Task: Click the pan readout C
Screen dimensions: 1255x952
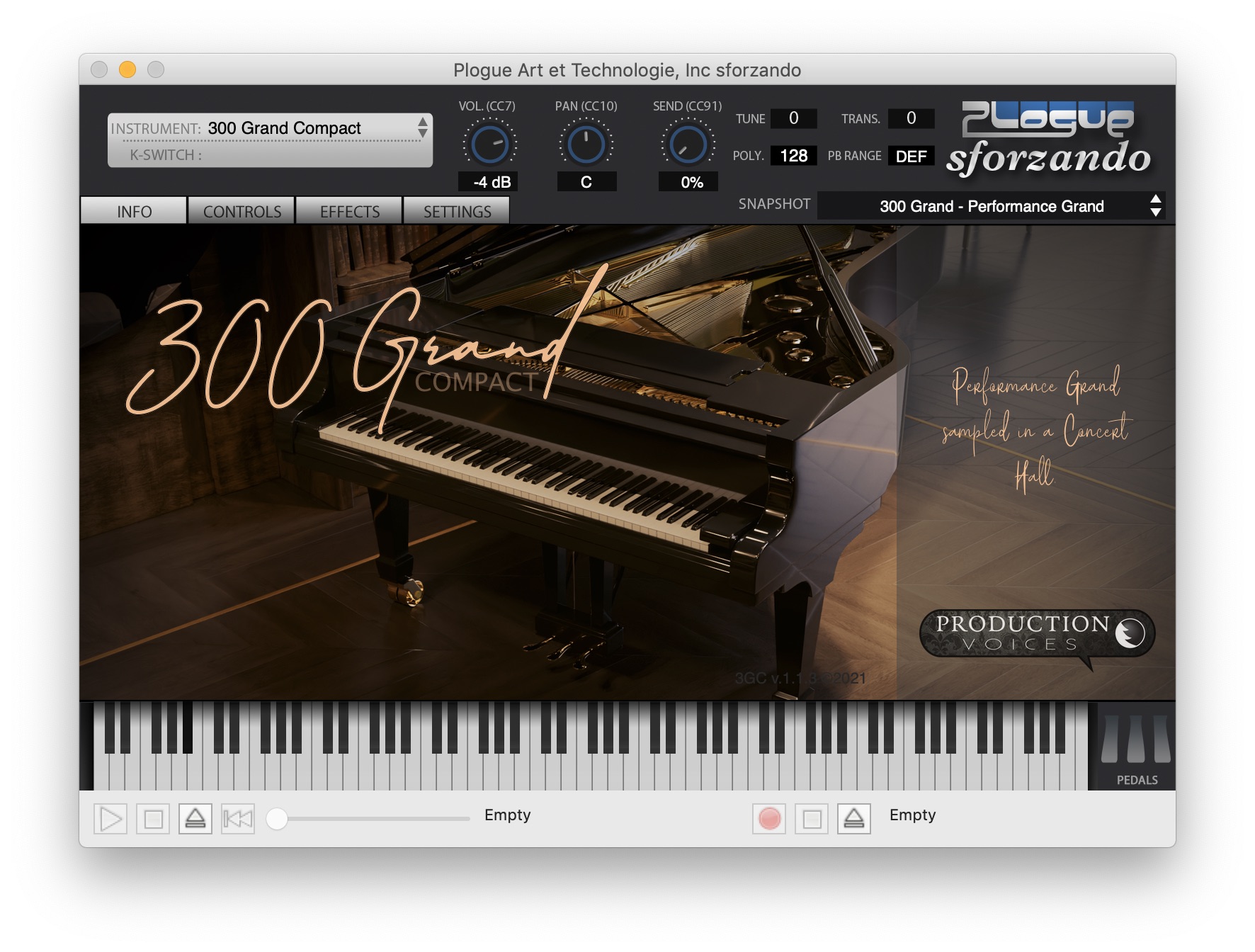Action: [x=586, y=182]
